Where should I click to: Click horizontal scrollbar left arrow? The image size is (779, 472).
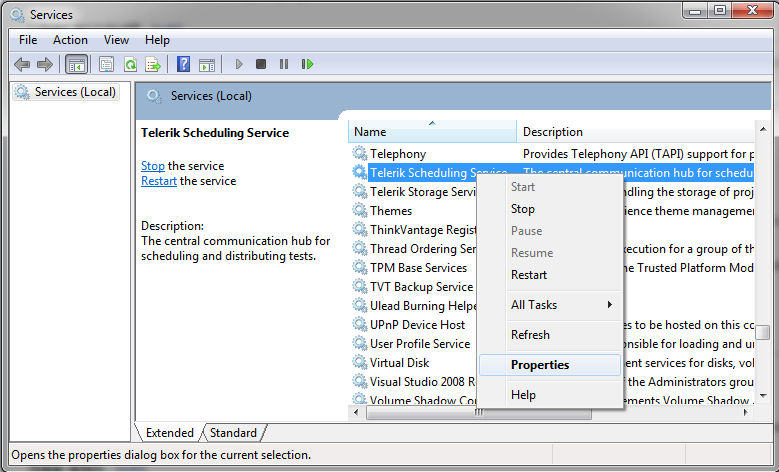point(356,412)
